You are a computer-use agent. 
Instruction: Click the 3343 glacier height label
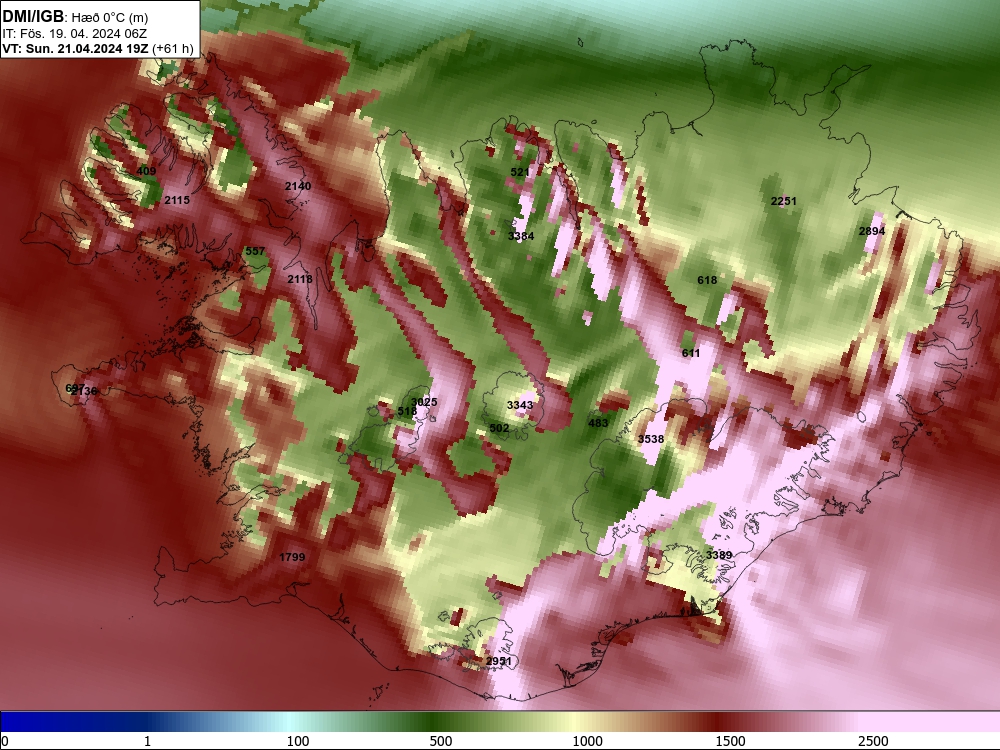[520, 405]
